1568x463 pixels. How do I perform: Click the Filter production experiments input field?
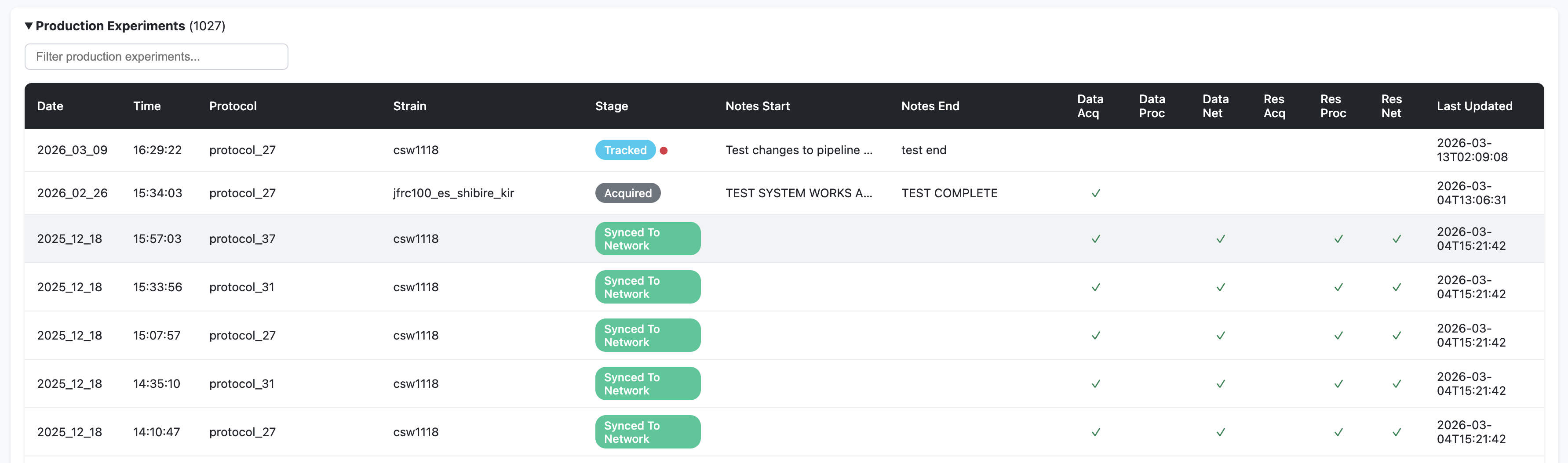156,57
